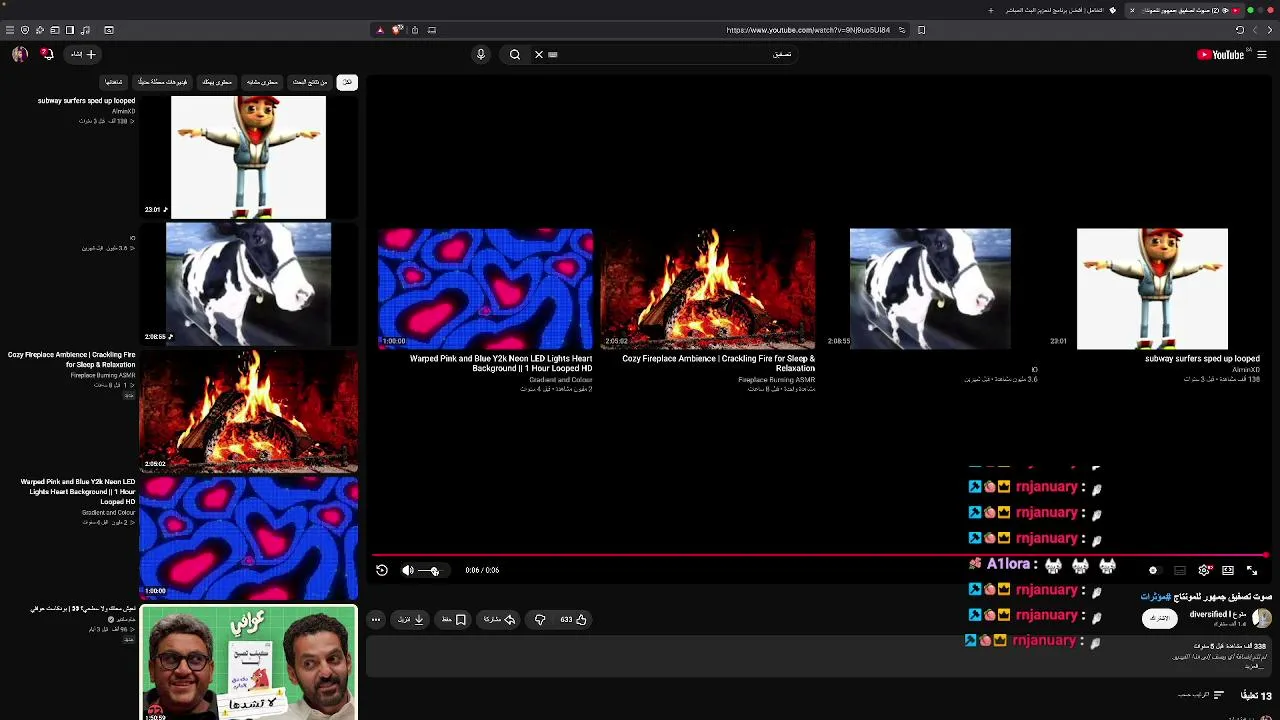Click the Share (مشاركة) button
Image resolution: width=1280 pixels, height=720 pixels.
tap(499, 619)
